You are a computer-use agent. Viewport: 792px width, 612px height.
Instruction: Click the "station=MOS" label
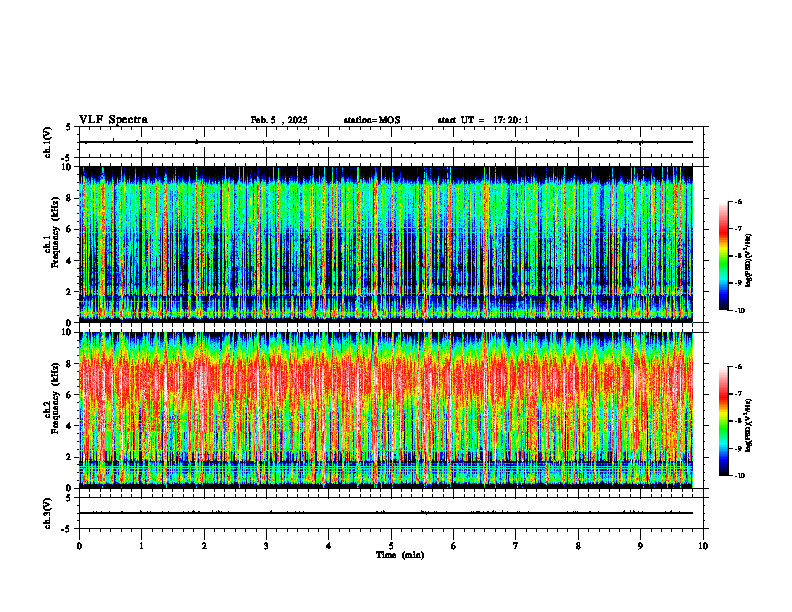click(x=372, y=120)
